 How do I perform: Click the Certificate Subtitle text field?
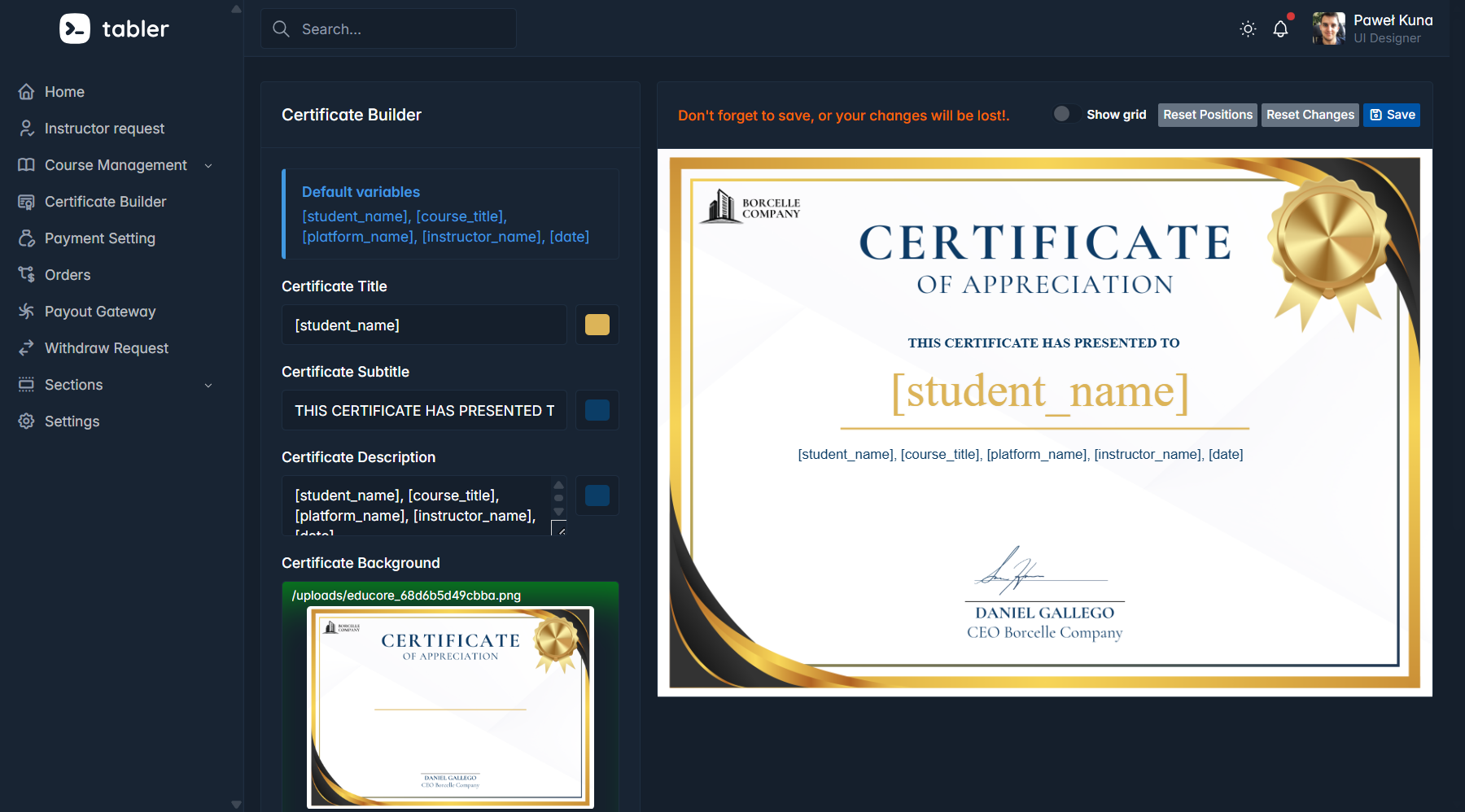tap(424, 411)
